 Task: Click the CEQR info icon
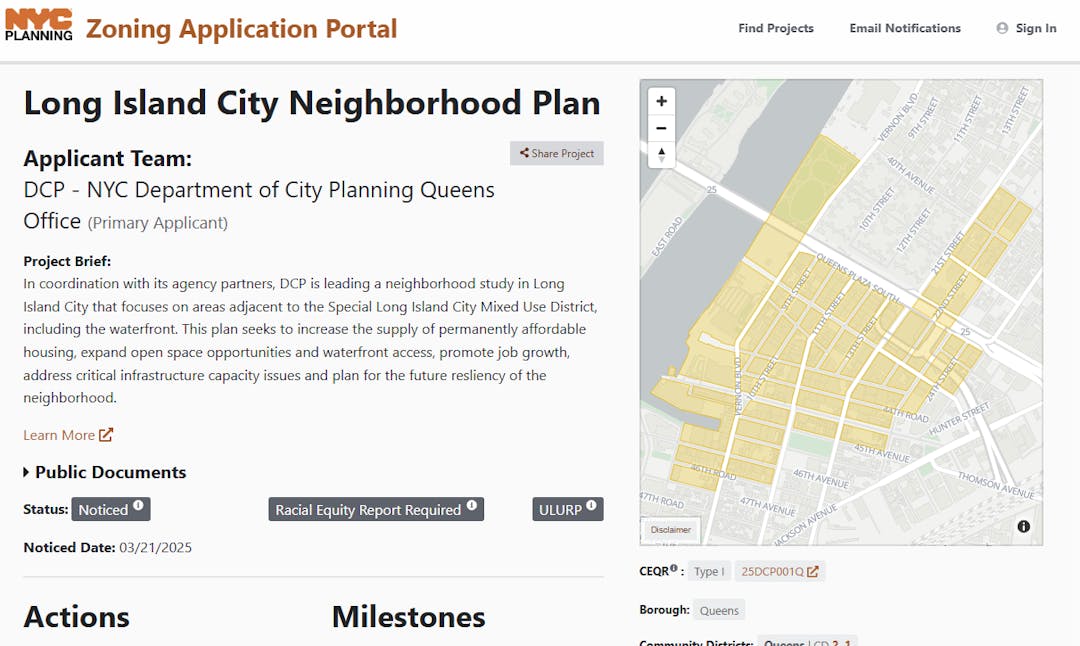(x=674, y=570)
